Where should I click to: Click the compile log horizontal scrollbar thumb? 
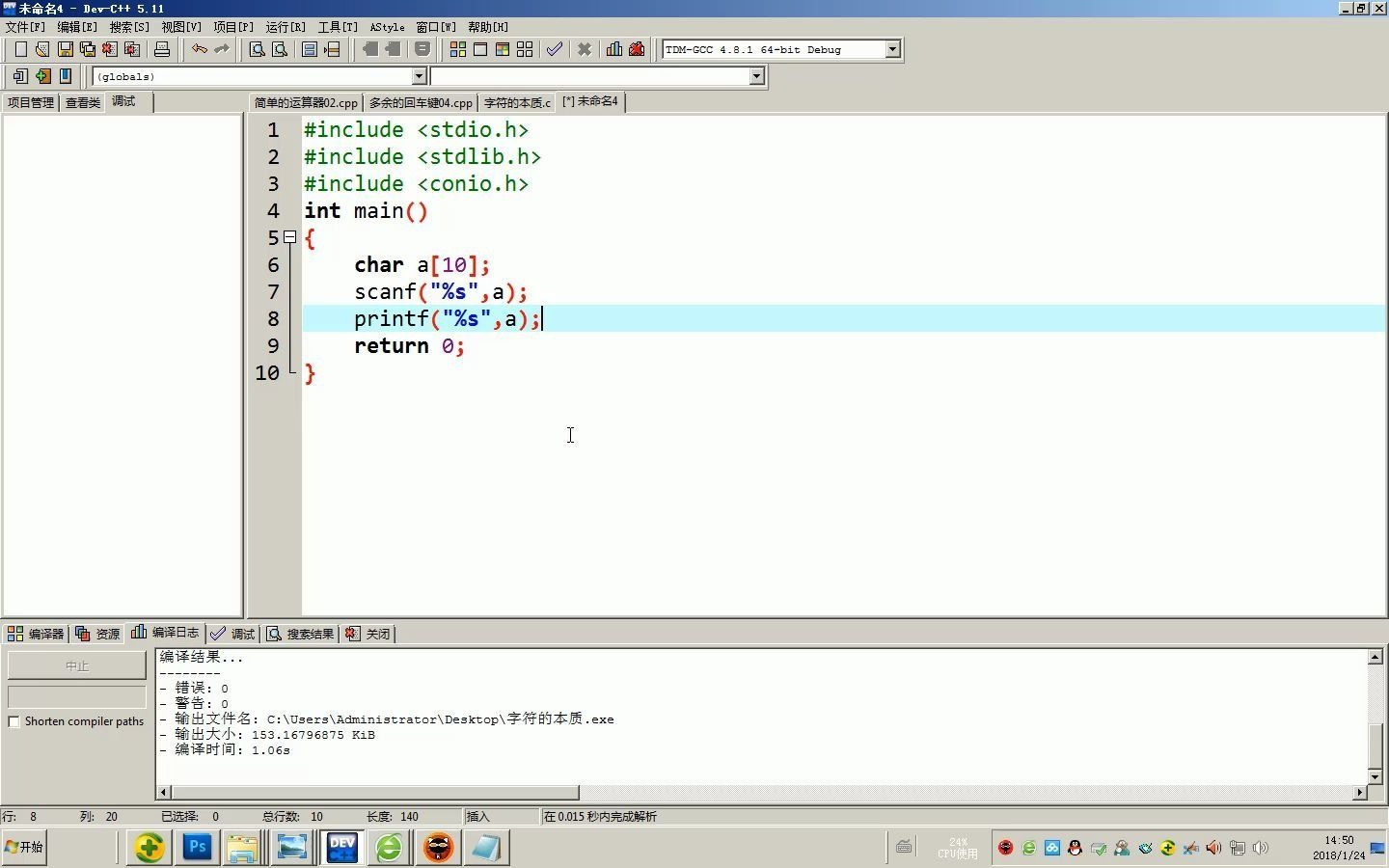[x=375, y=792]
